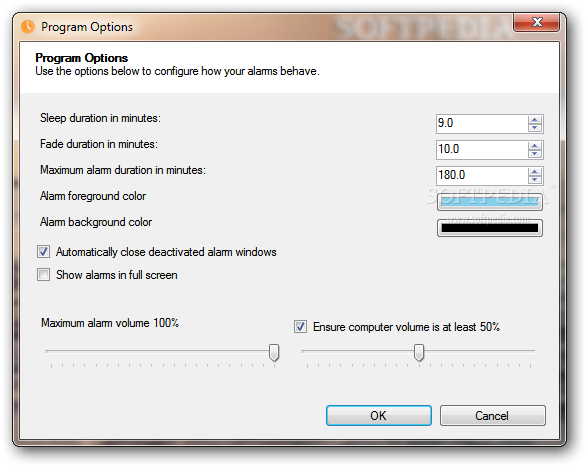
Task: Click the Sleep duration in minutes label
Action: pos(100,118)
